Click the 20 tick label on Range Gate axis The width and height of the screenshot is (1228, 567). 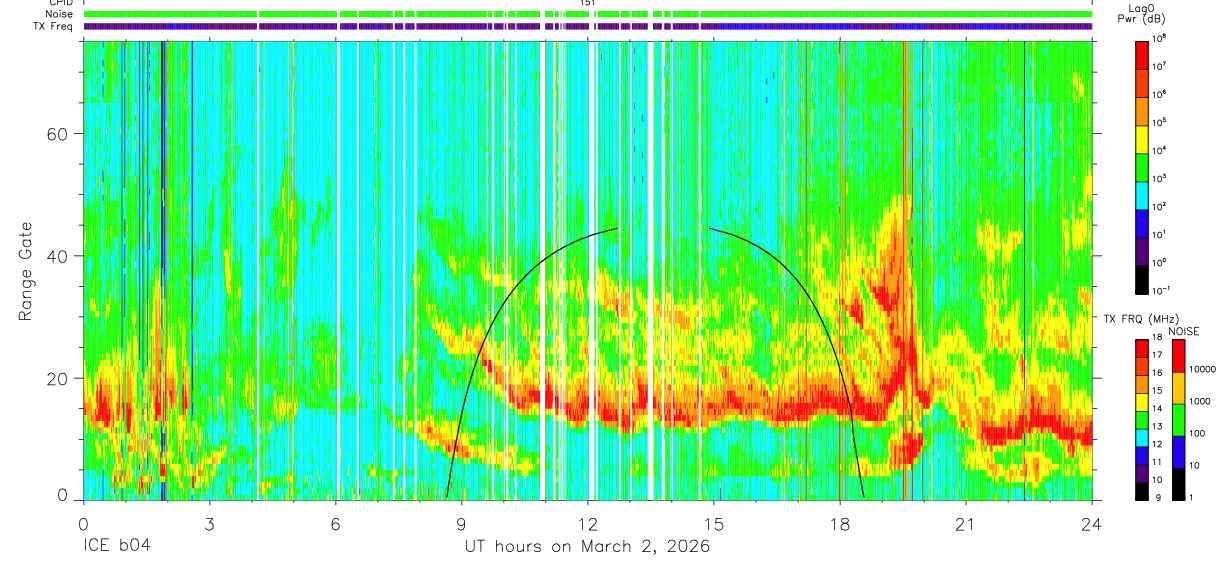point(57,378)
